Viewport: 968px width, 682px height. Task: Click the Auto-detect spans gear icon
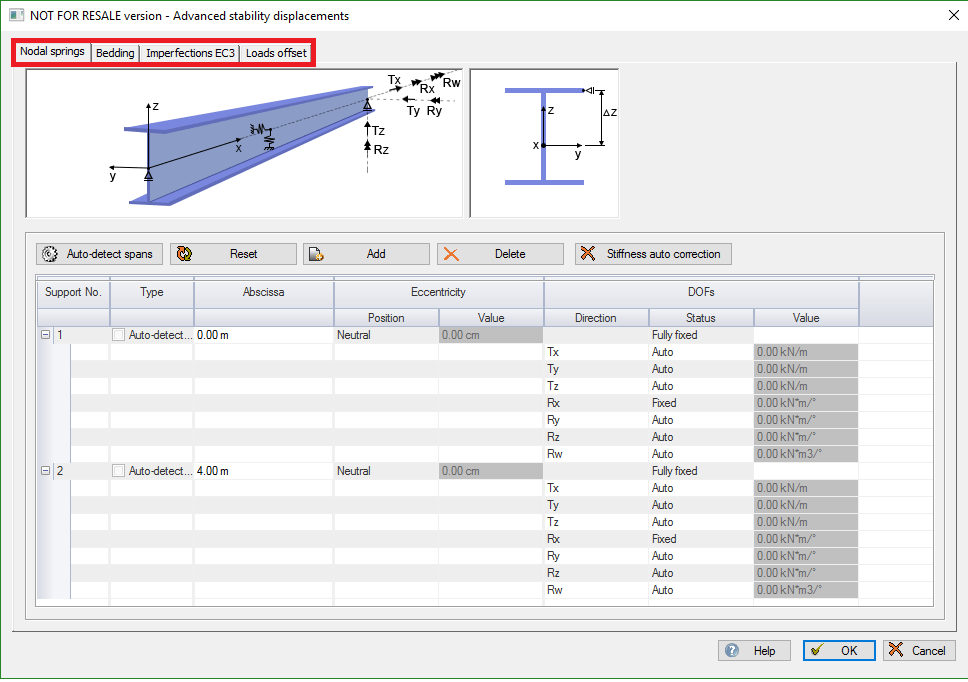[51, 254]
